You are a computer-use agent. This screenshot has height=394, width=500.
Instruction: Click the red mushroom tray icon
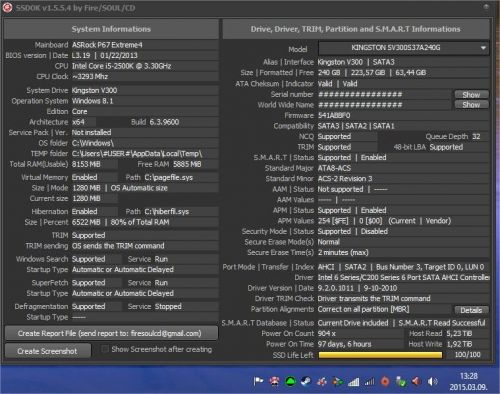click(x=274, y=381)
